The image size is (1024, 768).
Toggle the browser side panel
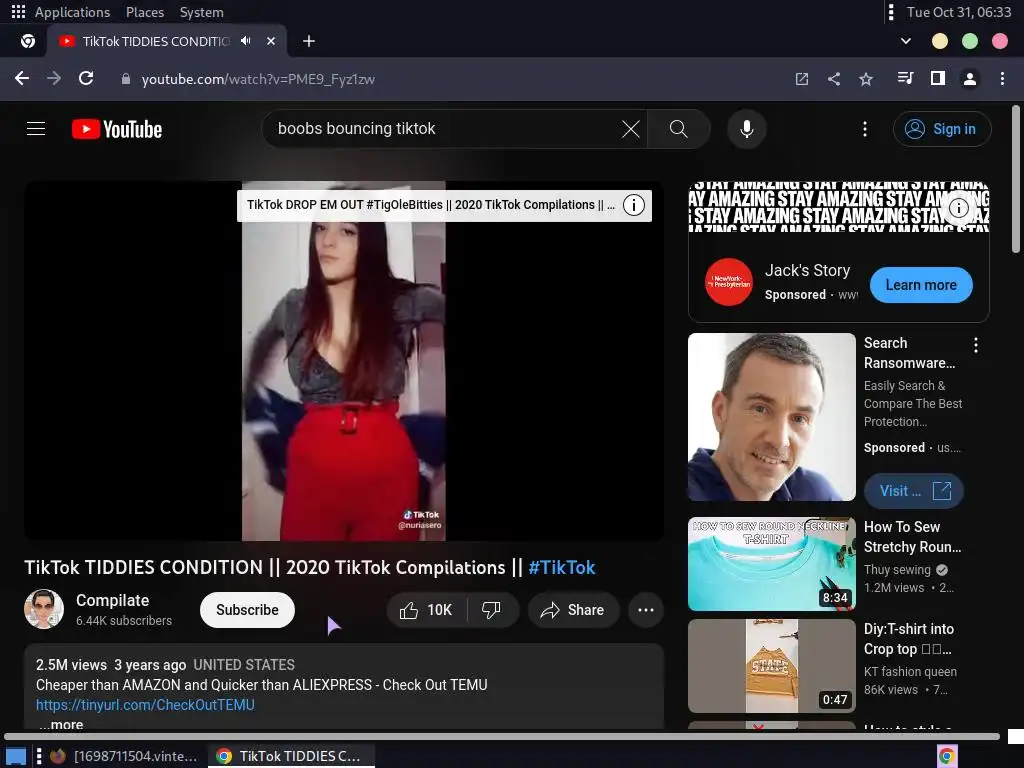coord(938,78)
